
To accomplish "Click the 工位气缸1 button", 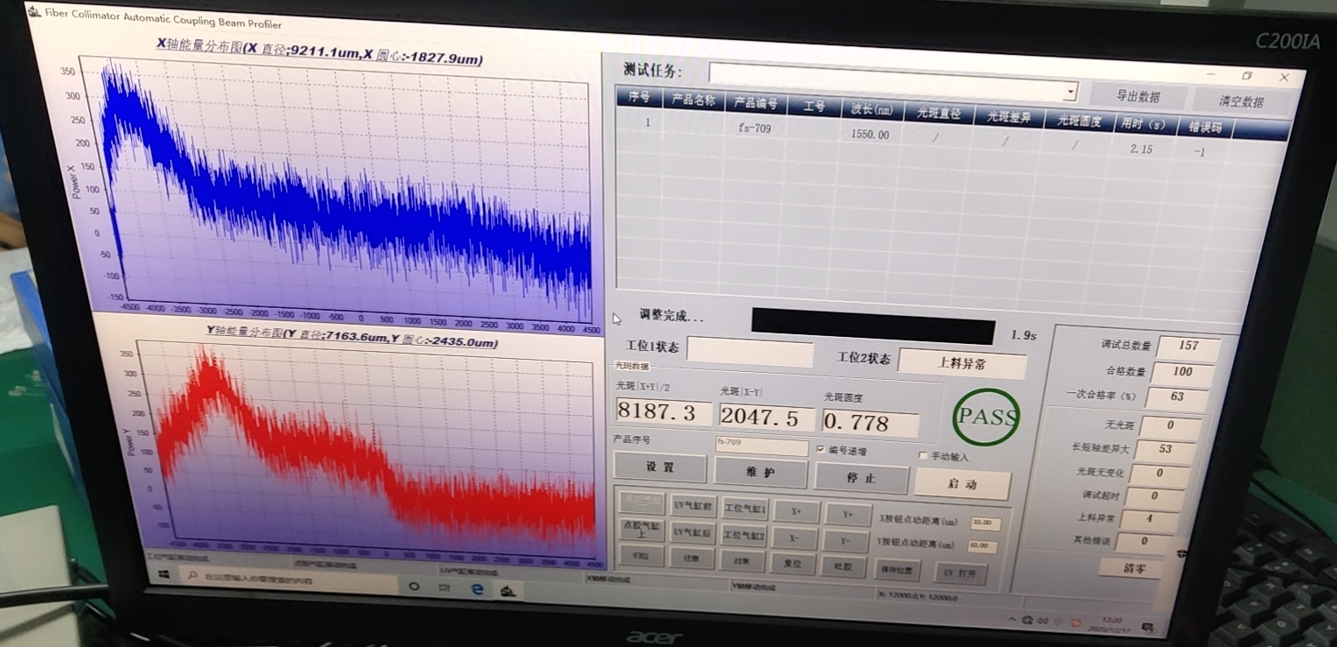I will (744, 510).
